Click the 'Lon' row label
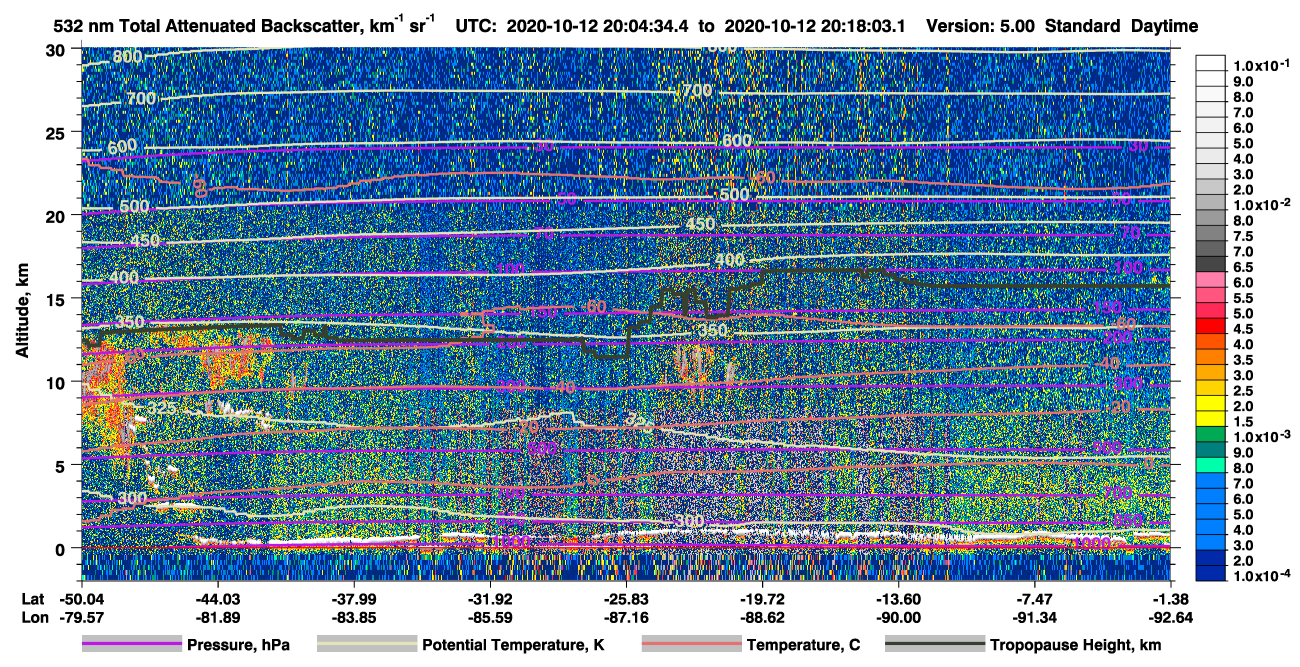This screenshot has height=667, width=1300. point(33,617)
